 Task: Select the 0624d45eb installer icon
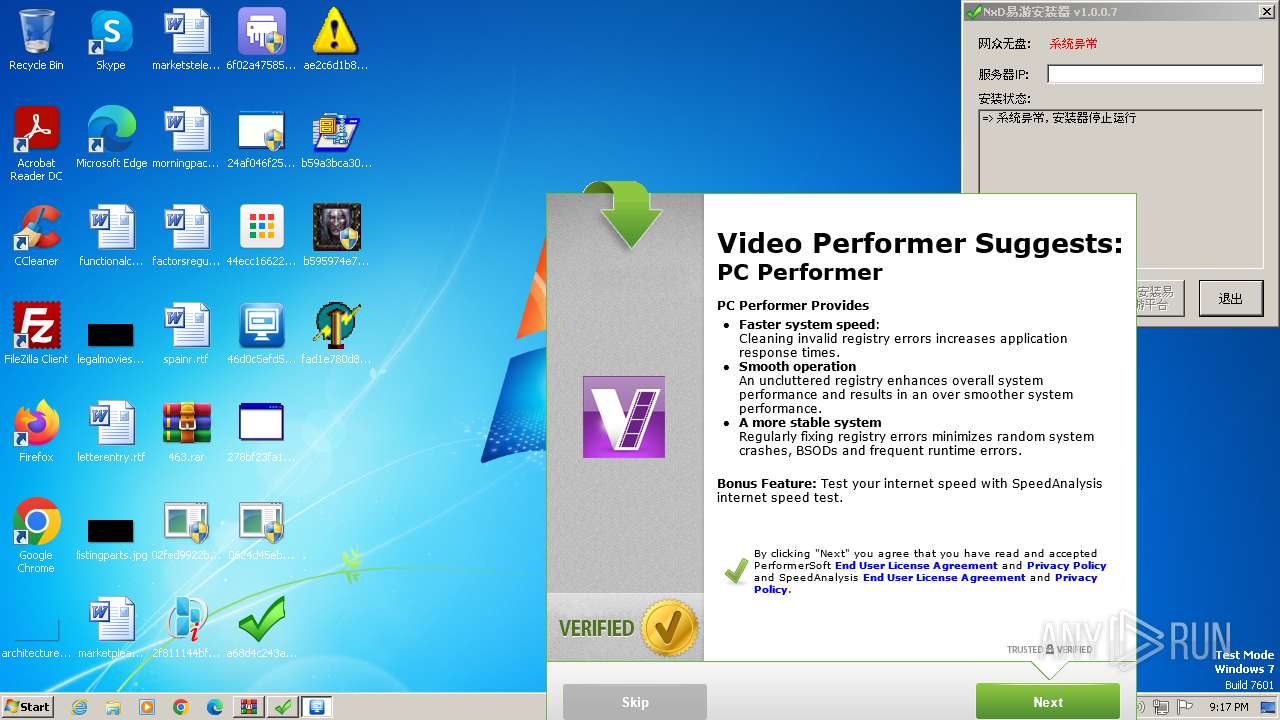261,529
